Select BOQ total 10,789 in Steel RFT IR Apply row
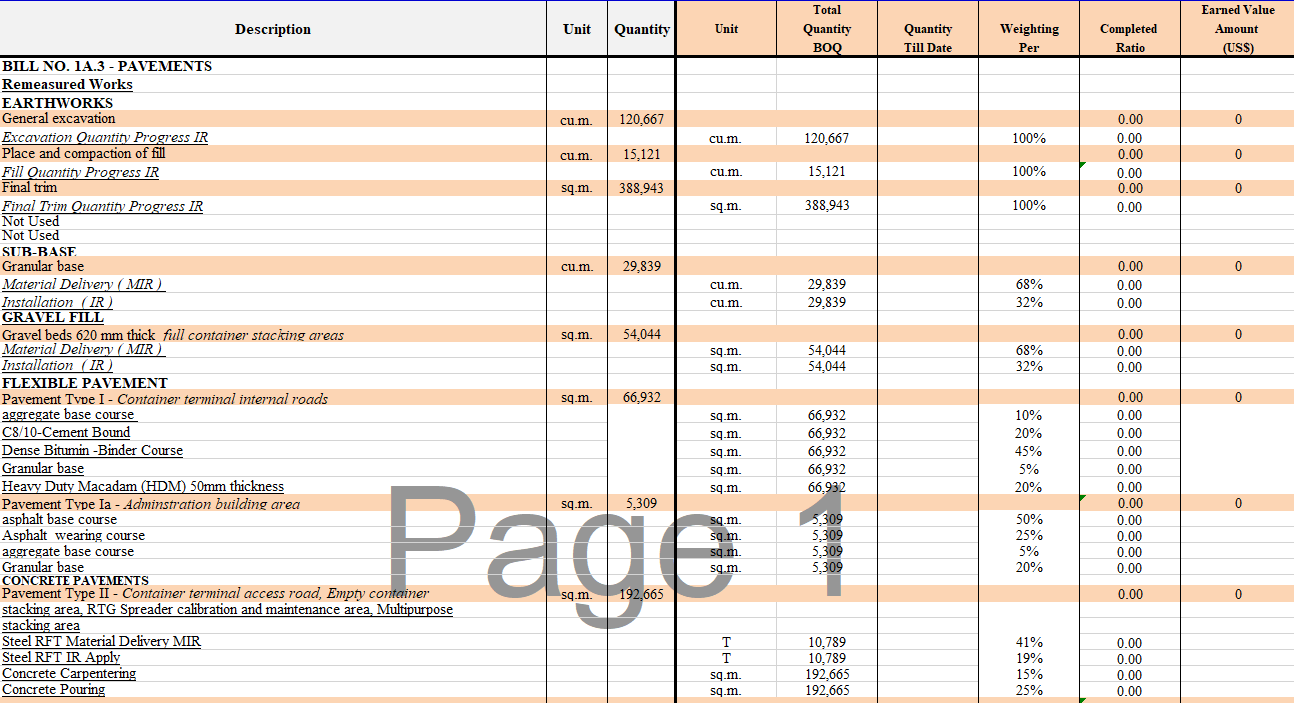This screenshot has width=1294, height=703. tap(827, 658)
